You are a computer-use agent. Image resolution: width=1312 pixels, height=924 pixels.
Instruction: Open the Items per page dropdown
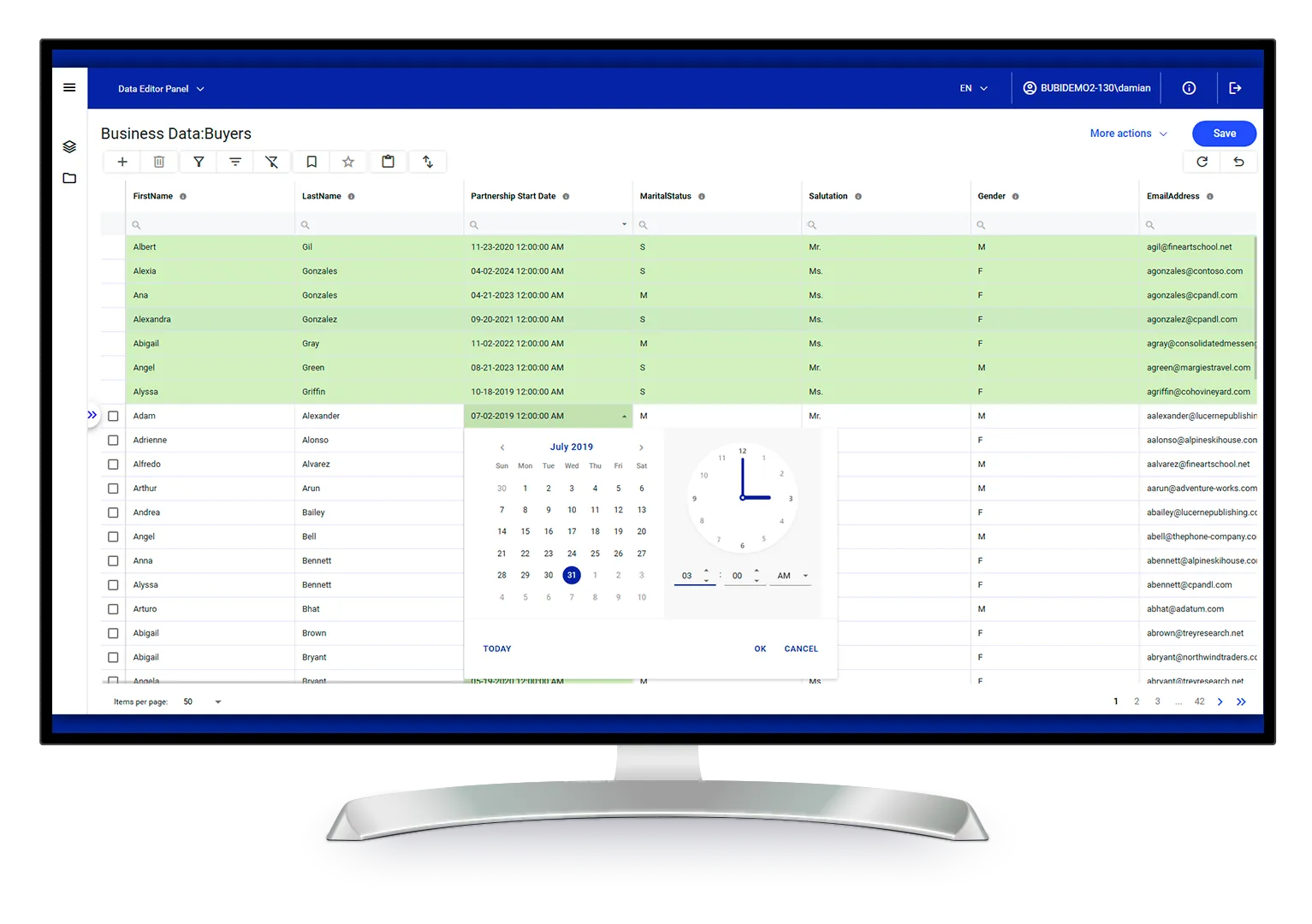(202, 702)
